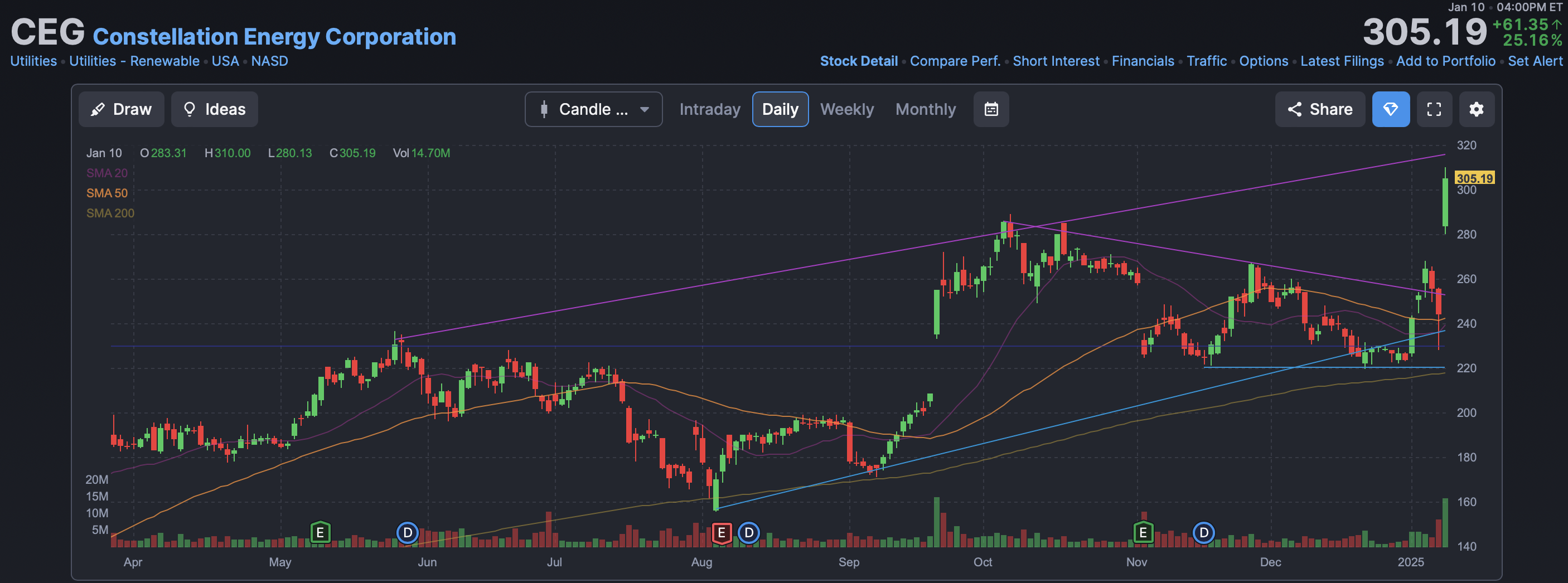The height and width of the screenshot is (583, 1568).
Task: Click the share icon beside Share
Action: click(1295, 110)
